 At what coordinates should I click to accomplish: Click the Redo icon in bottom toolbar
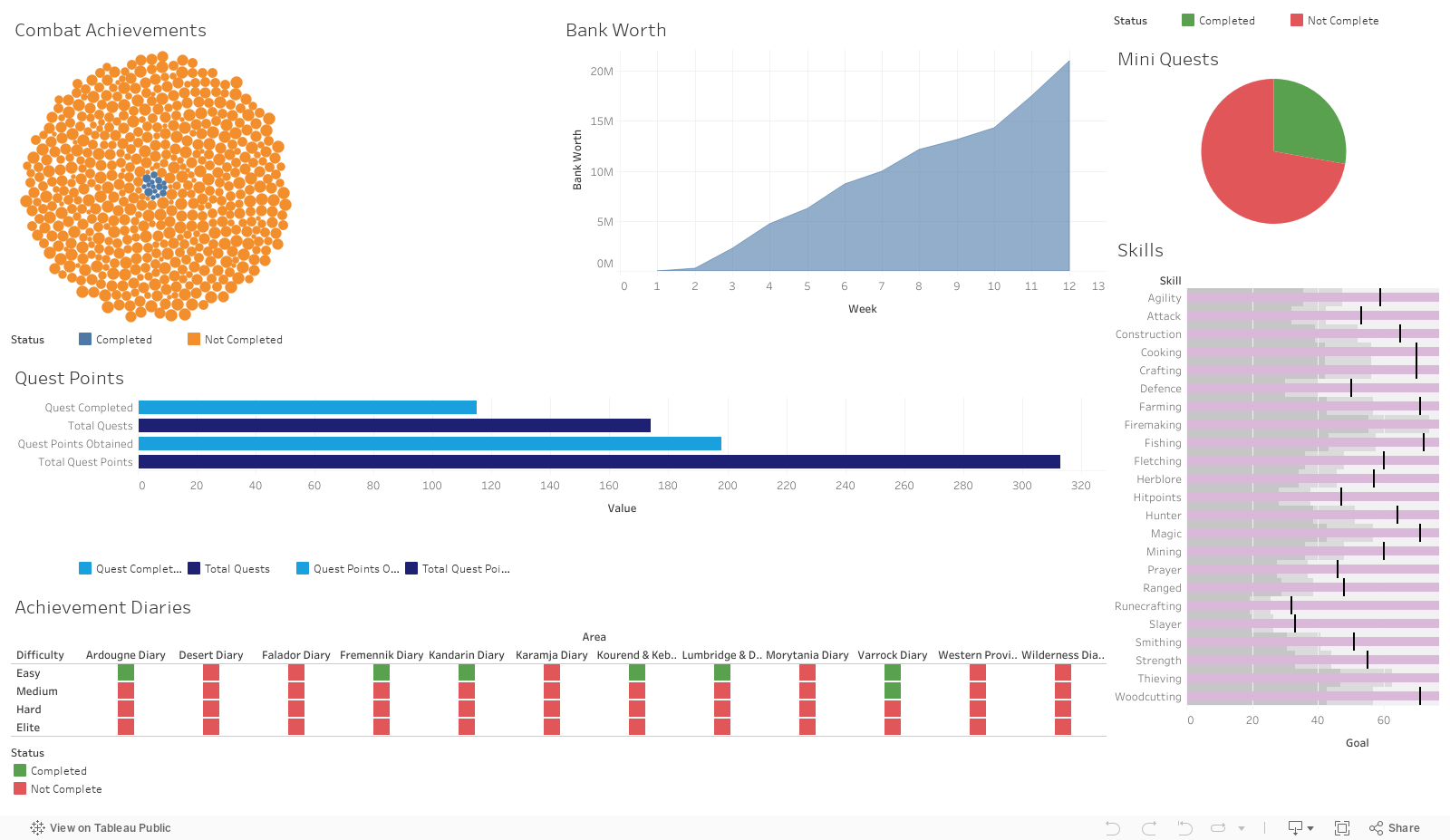(1149, 828)
